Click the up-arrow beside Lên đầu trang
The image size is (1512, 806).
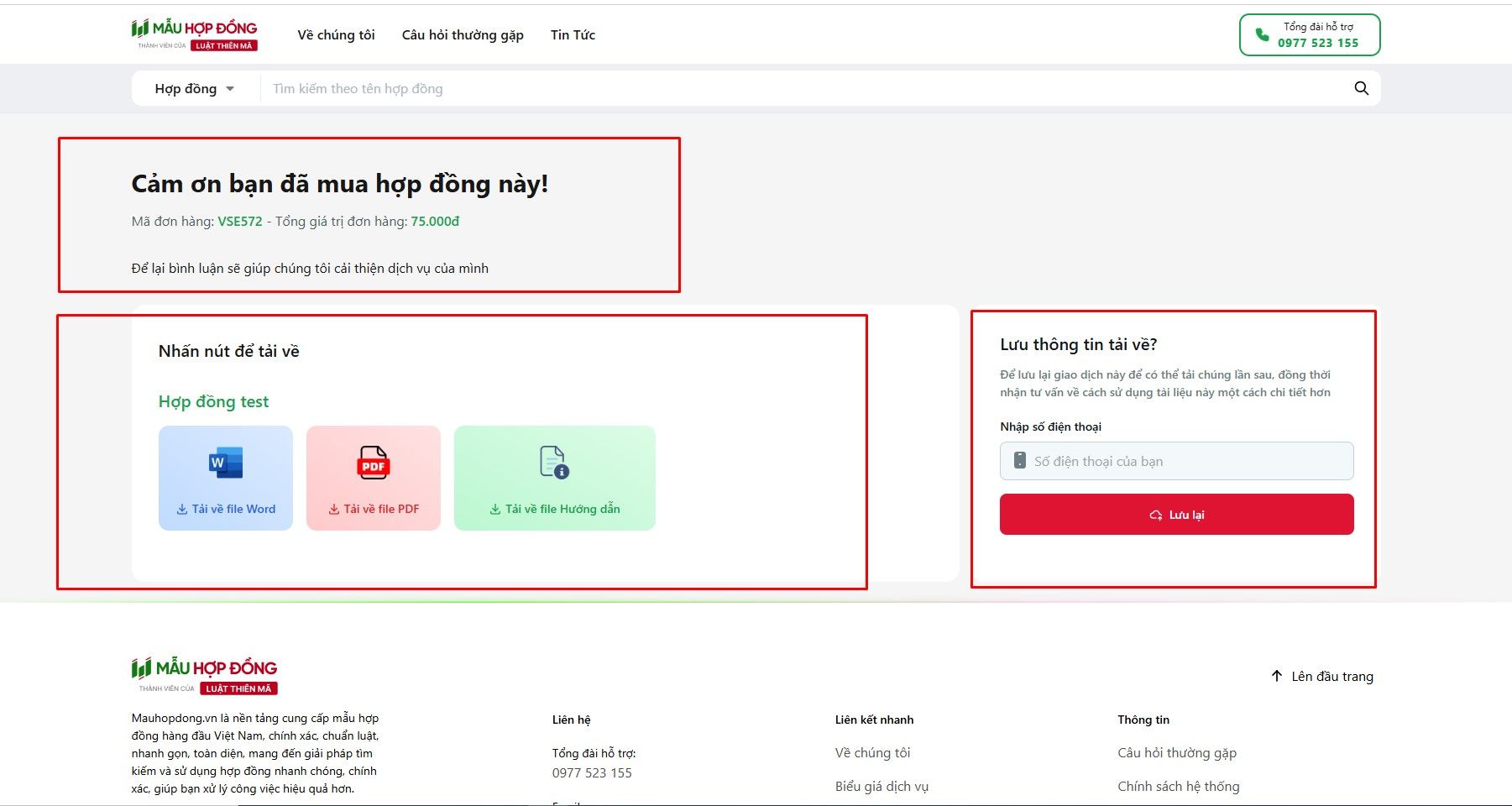pos(1277,675)
